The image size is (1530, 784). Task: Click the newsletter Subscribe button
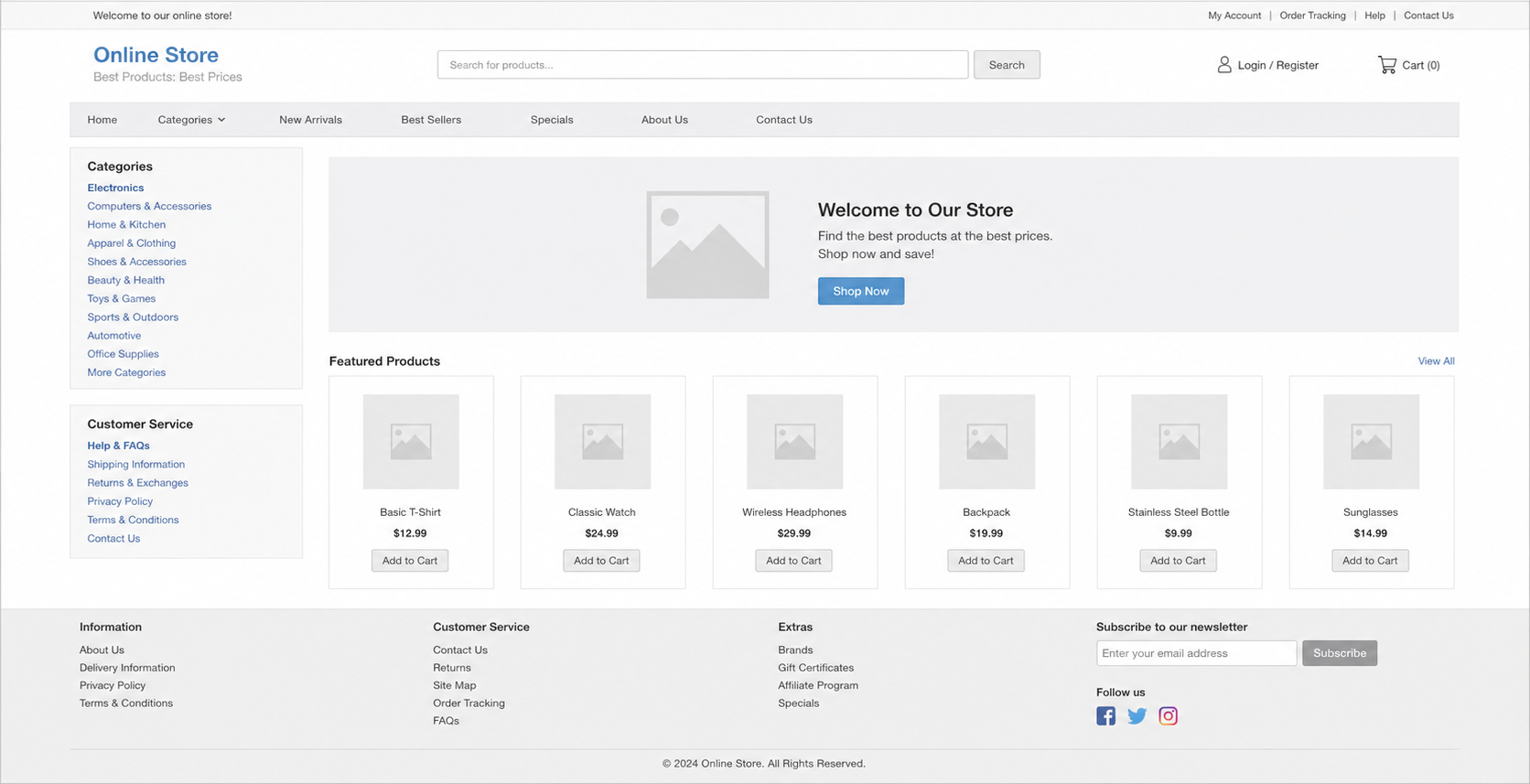click(x=1340, y=653)
